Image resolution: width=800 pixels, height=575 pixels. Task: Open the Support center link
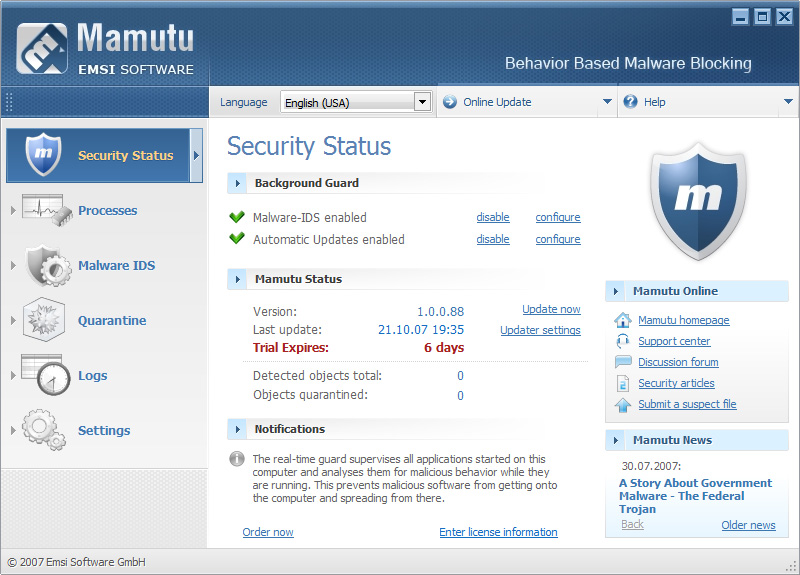[x=674, y=341]
